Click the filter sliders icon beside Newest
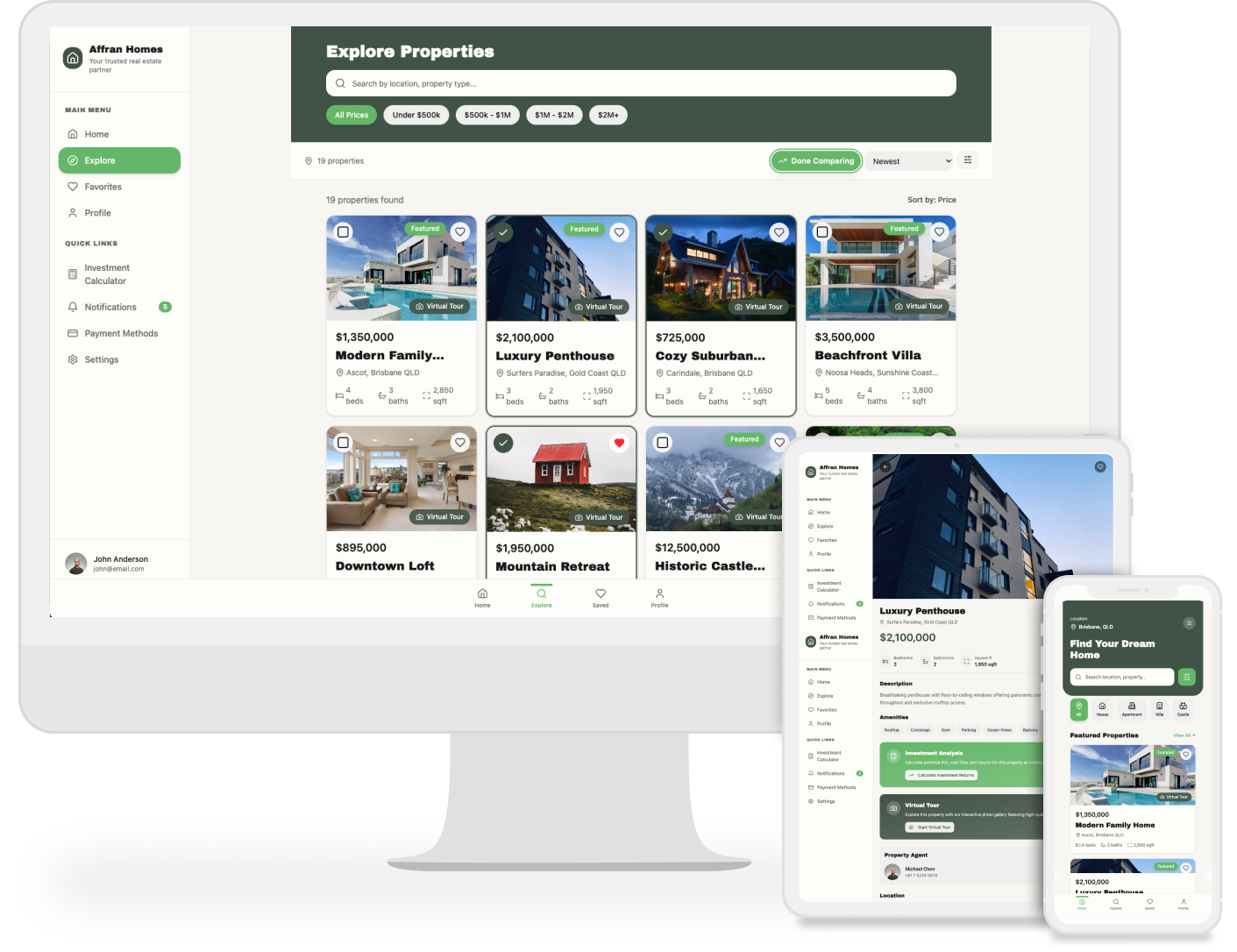This screenshot has width=1237, height=952. pyautogui.click(x=968, y=160)
